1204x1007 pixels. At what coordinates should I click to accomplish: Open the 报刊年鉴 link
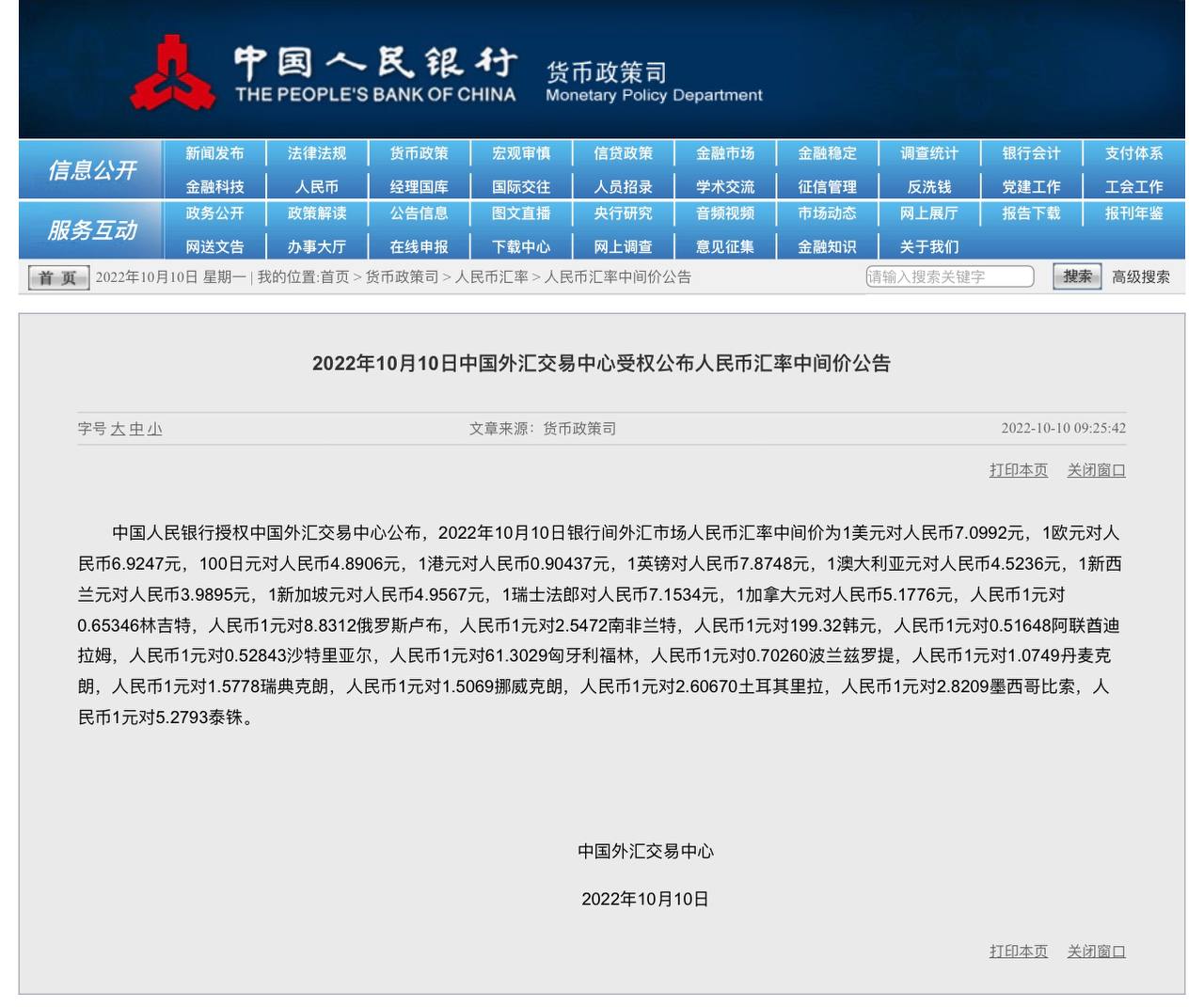click(x=1133, y=213)
